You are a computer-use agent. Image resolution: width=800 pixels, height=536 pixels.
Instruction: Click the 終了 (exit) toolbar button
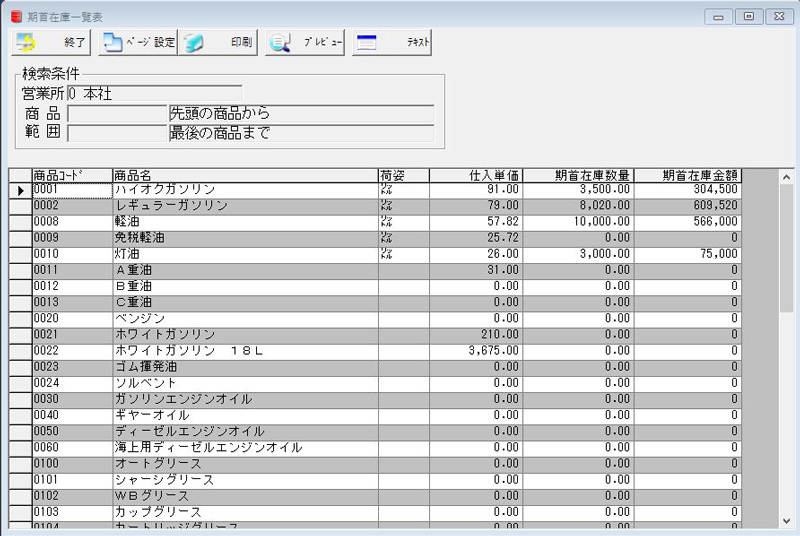pos(50,43)
